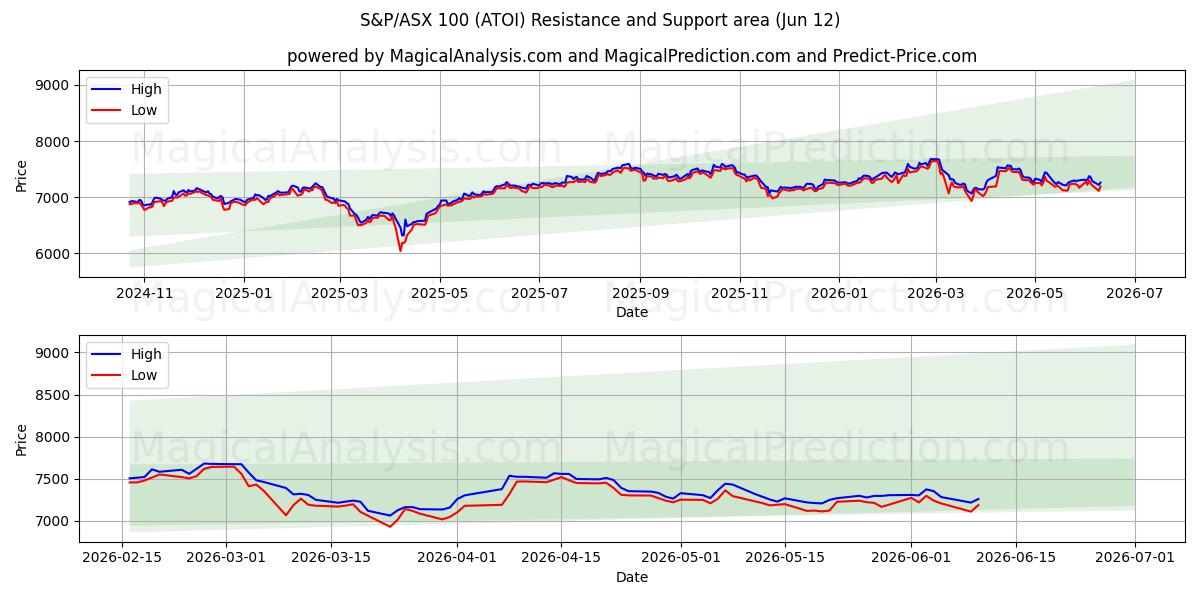This screenshot has width=1200, height=600.
Task: Click the bottom chart 'Price' axis label
Action: pos(22,438)
